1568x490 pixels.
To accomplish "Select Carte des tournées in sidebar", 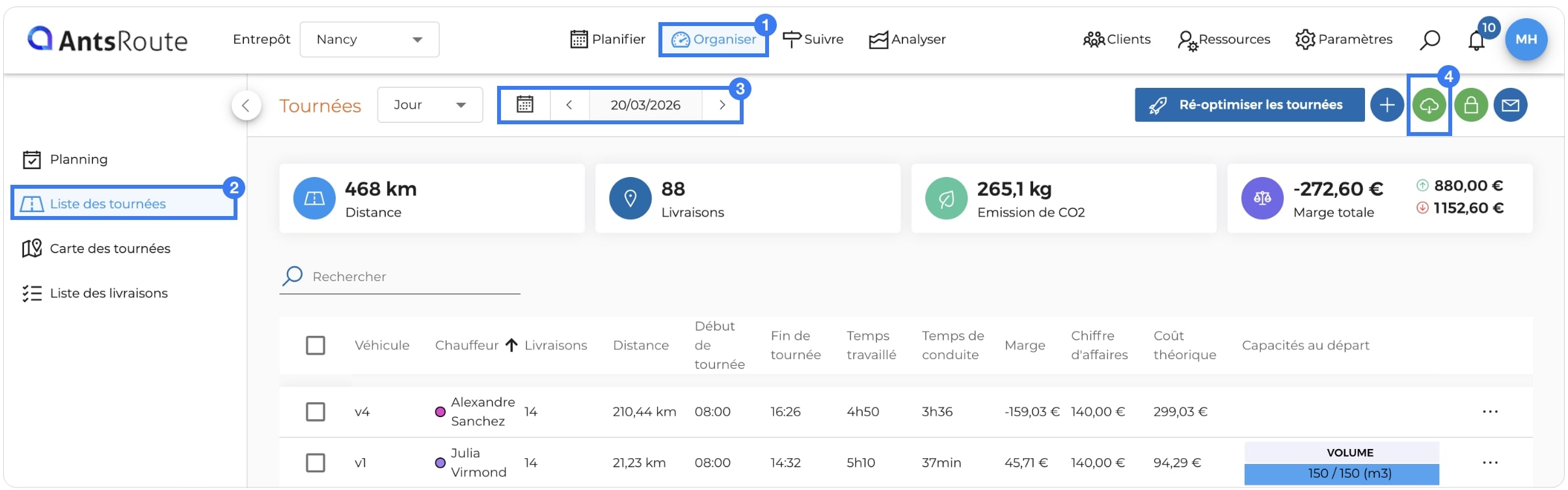I will pos(96,249).
